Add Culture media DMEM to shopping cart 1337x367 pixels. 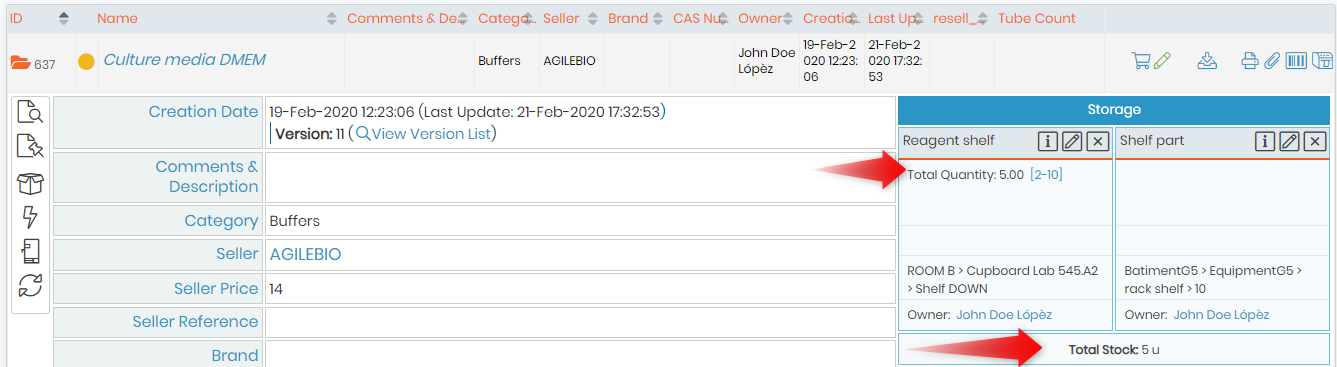1140,61
